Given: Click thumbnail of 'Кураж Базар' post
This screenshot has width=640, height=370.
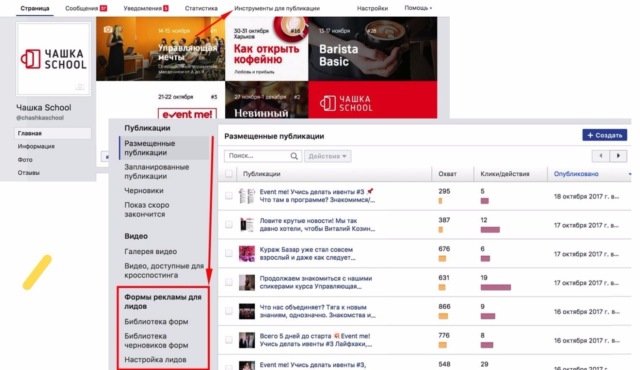Looking at the screenshot, I should [x=247, y=254].
